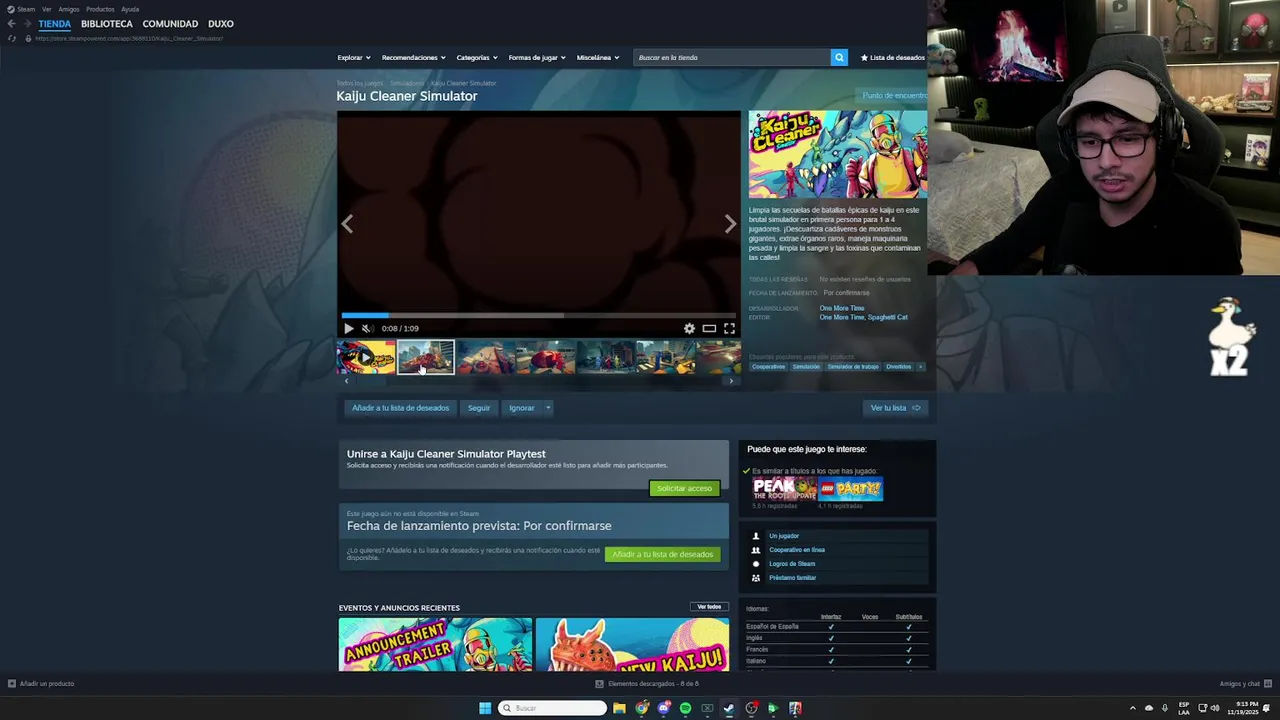Toggle theater mode for the video
Image resolution: width=1280 pixels, height=720 pixels.
click(709, 328)
